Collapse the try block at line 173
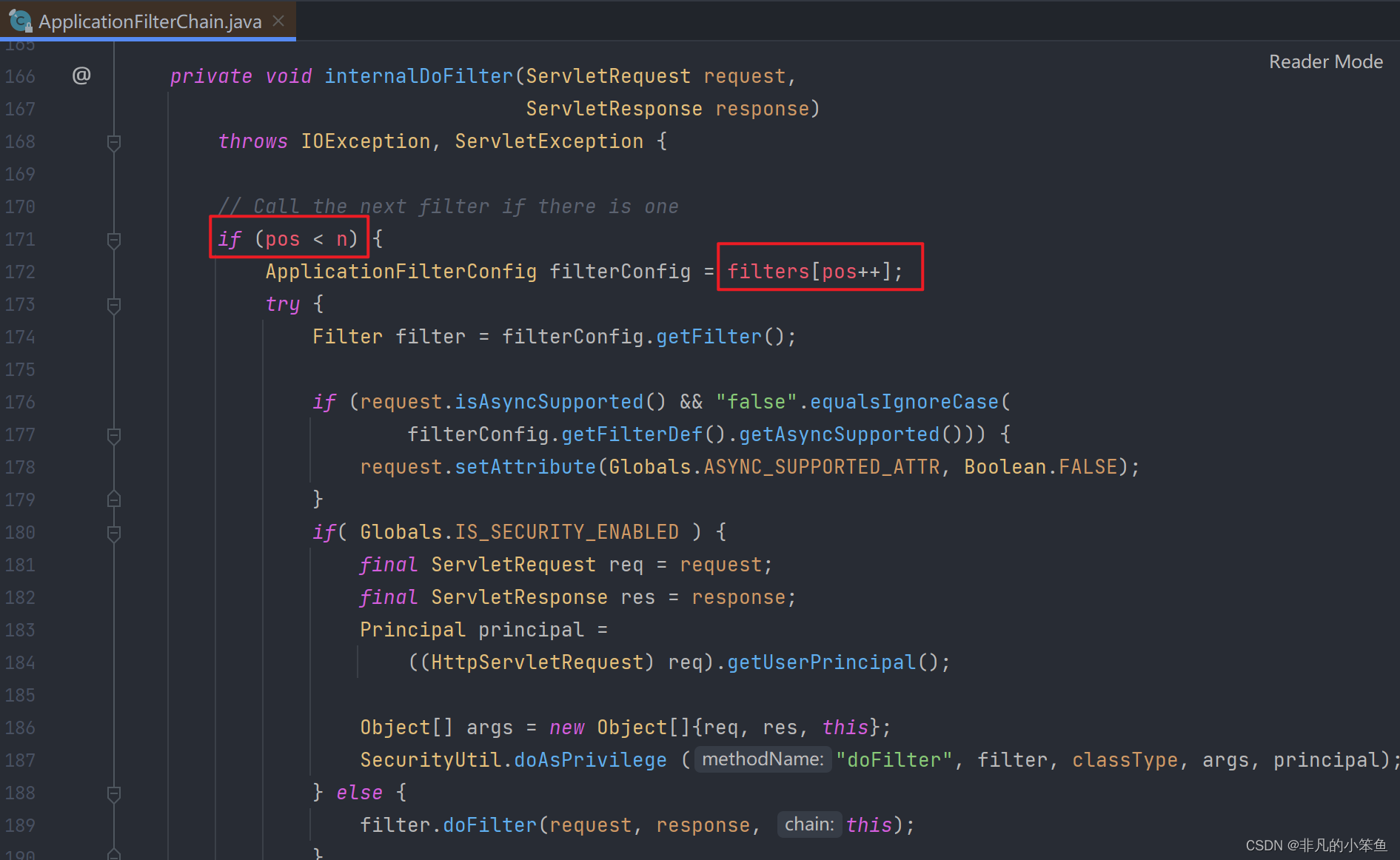1400x860 pixels. pos(114,305)
